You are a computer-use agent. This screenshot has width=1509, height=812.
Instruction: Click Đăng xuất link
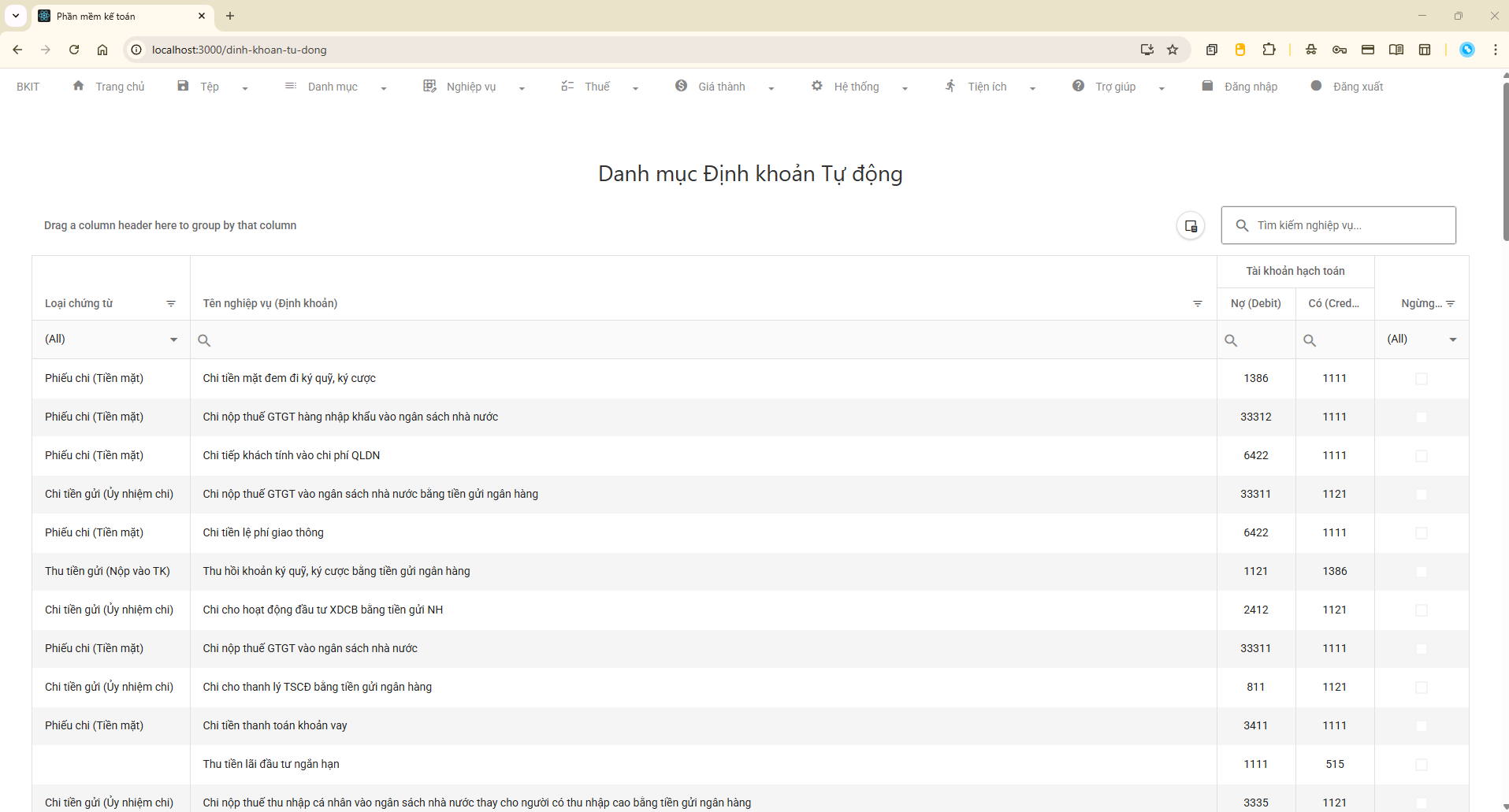coord(1358,87)
